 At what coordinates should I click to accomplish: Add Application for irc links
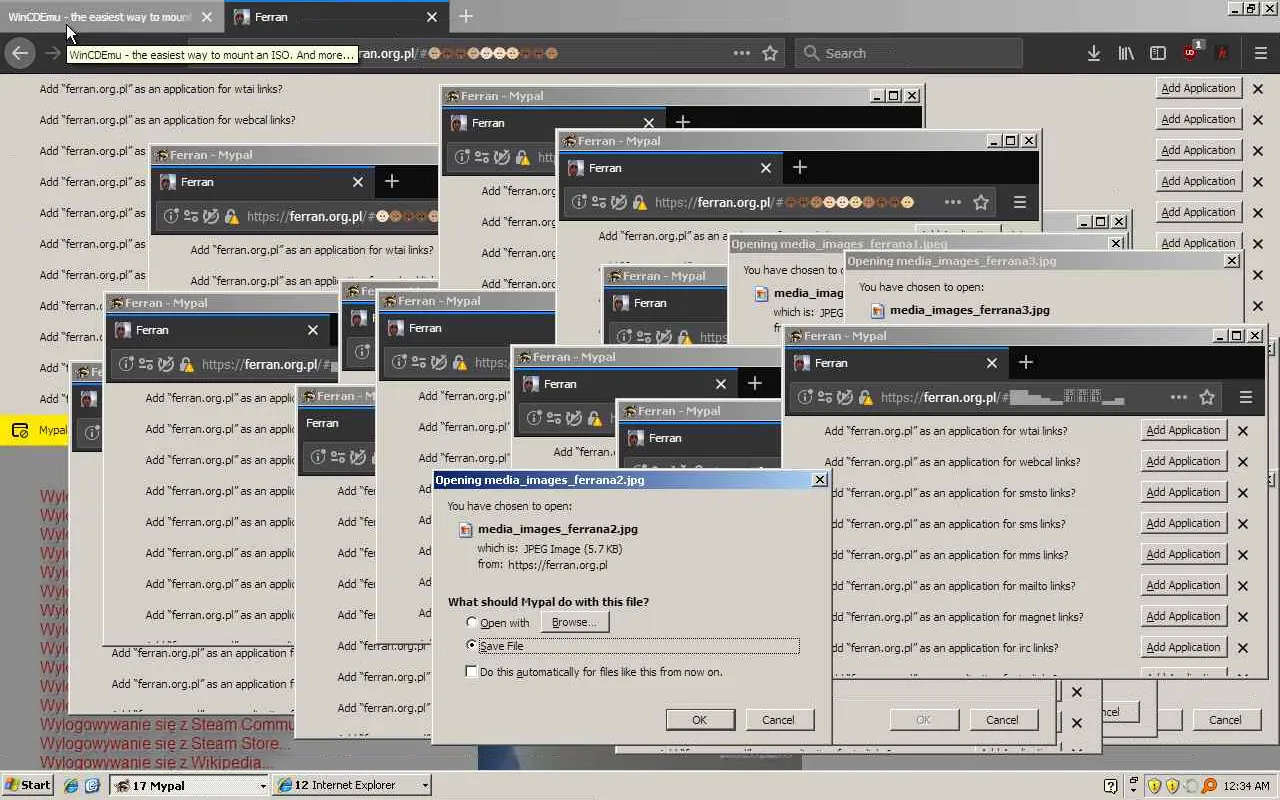click(1184, 647)
